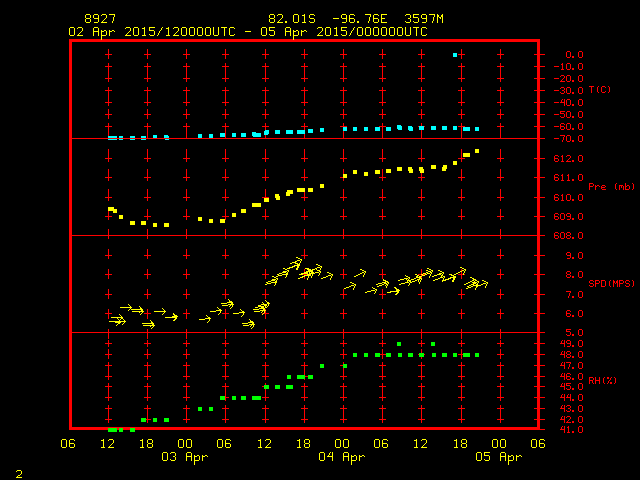Click the 04 Apr date label
This screenshot has width=640, height=480.
pos(342,457)
